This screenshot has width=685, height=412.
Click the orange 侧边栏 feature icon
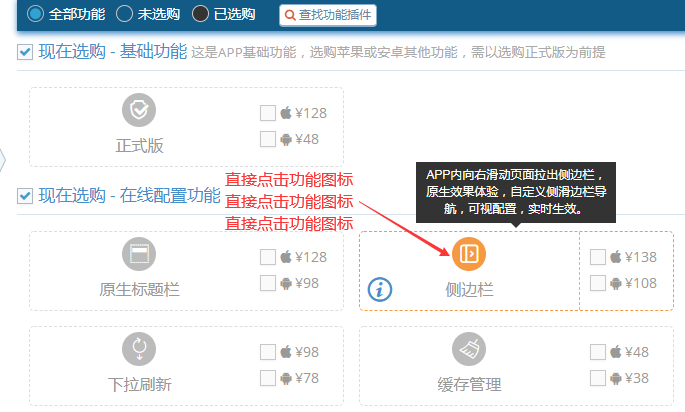(x=469, y=254)
